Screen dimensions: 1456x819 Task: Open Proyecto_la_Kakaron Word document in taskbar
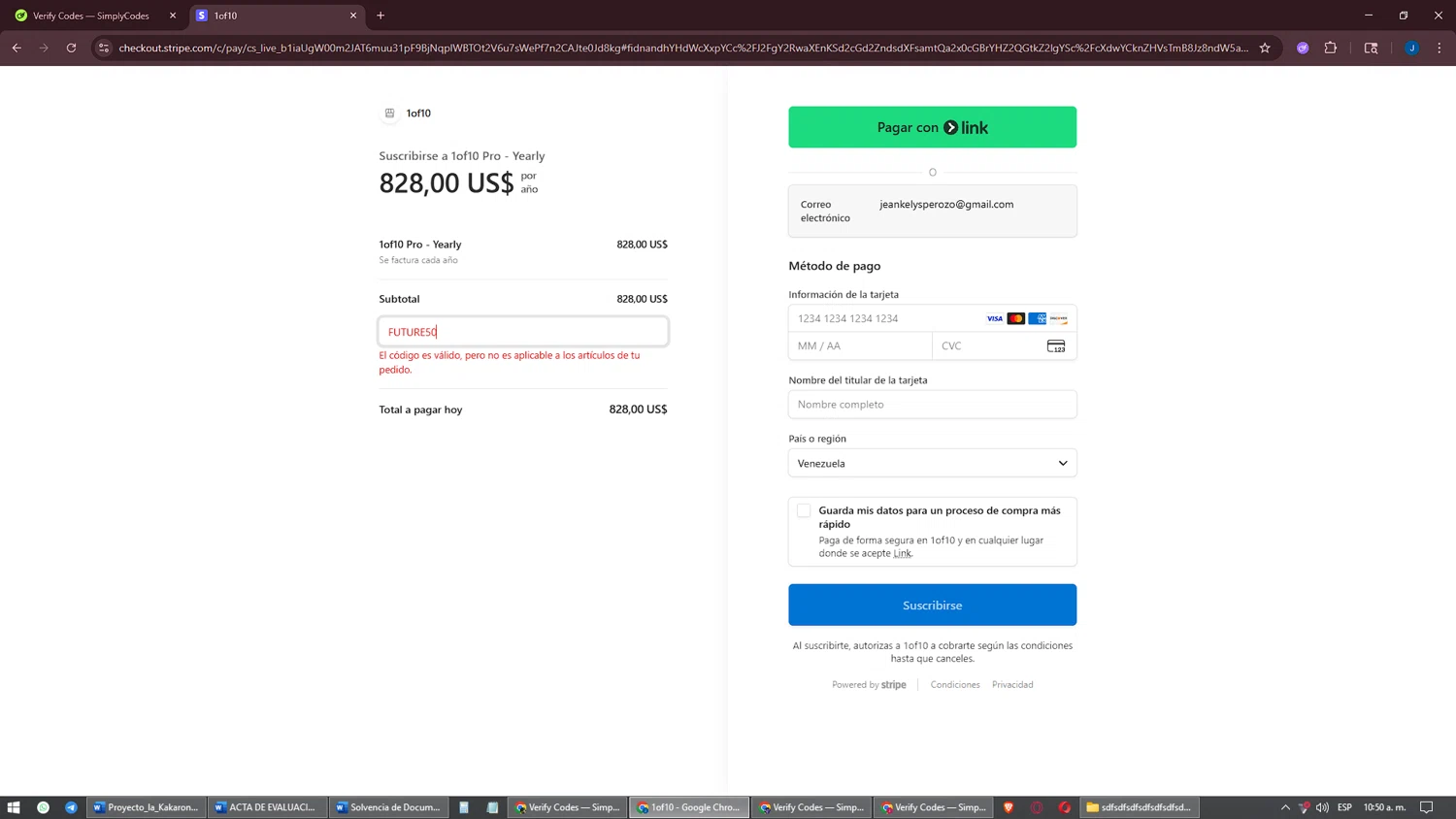(x=147, y=807)
